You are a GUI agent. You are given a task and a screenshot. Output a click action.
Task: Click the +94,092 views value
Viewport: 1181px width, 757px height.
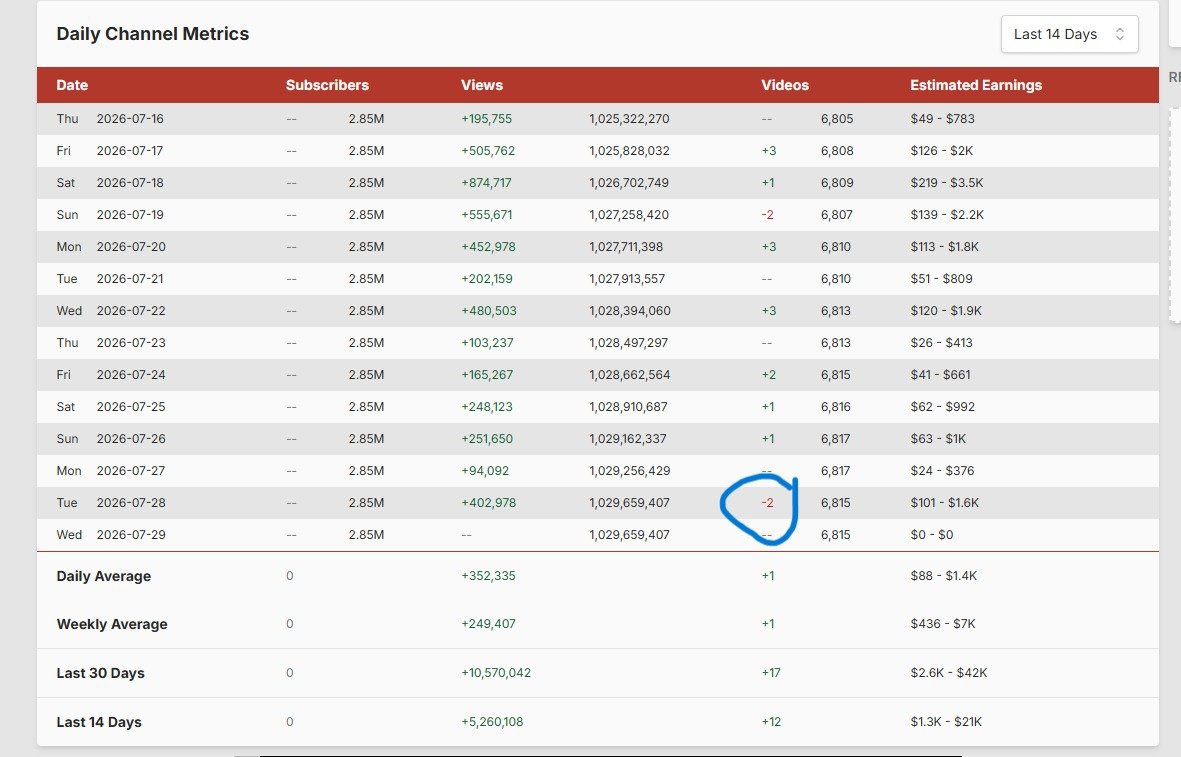[485, 471]
